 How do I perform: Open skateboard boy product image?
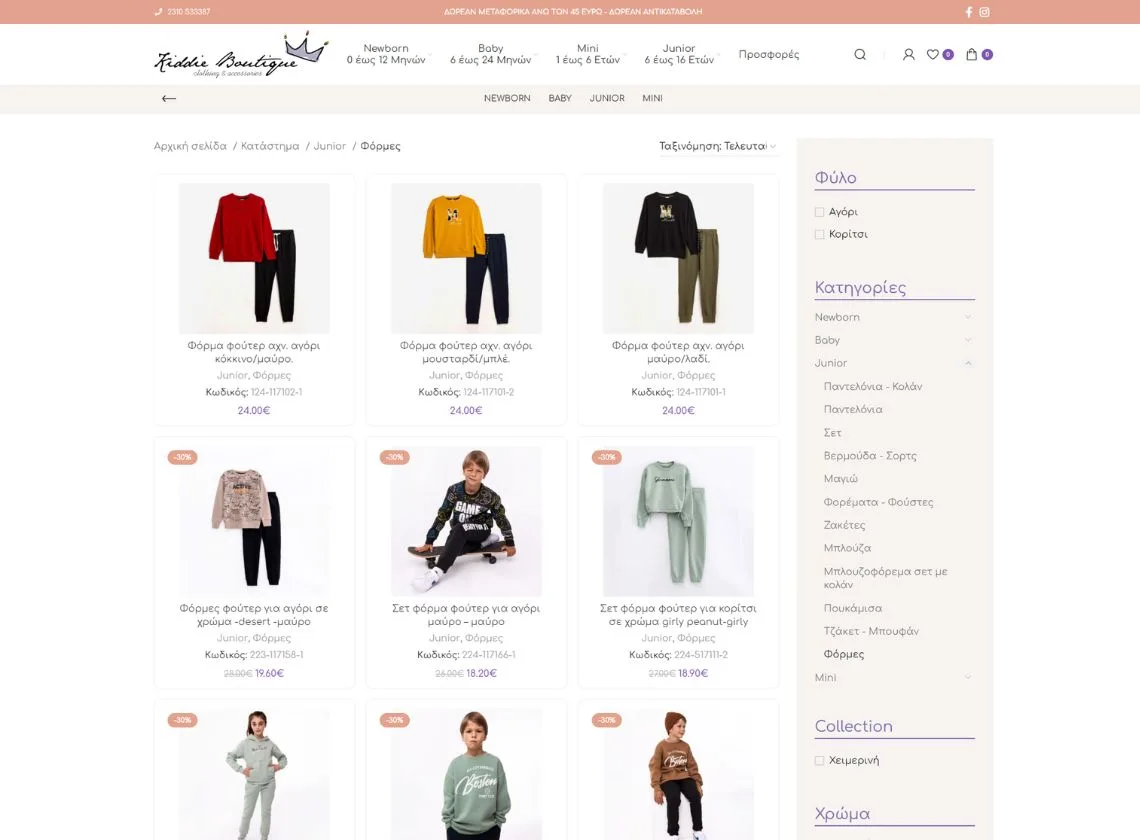[466, 521]
